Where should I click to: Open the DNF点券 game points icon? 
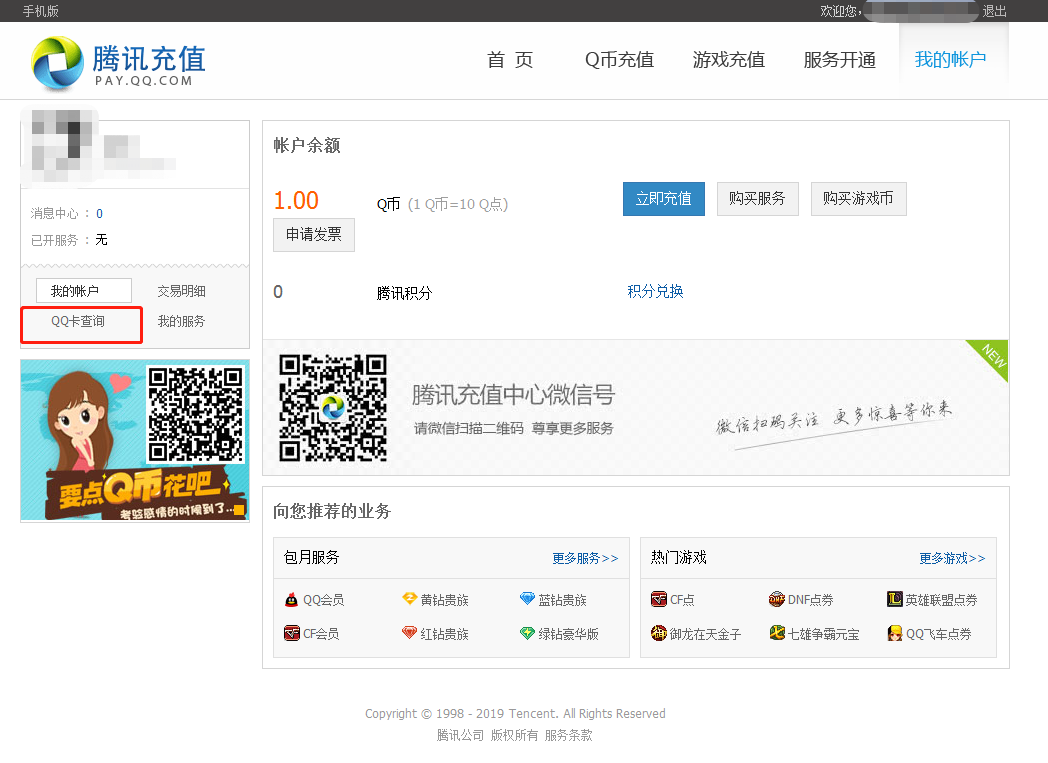click(x=778, y=598)
